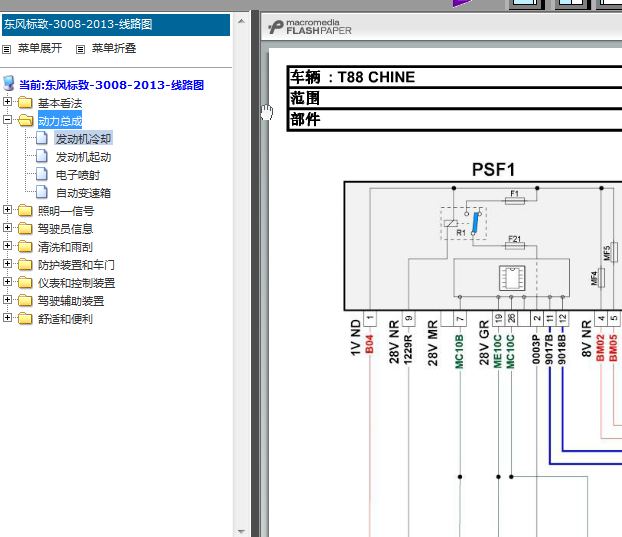The height and width of the screenshot is (537, 622).
Task: Click the 菜单展开 expand-menu link
Action: [x=40, y=48]
